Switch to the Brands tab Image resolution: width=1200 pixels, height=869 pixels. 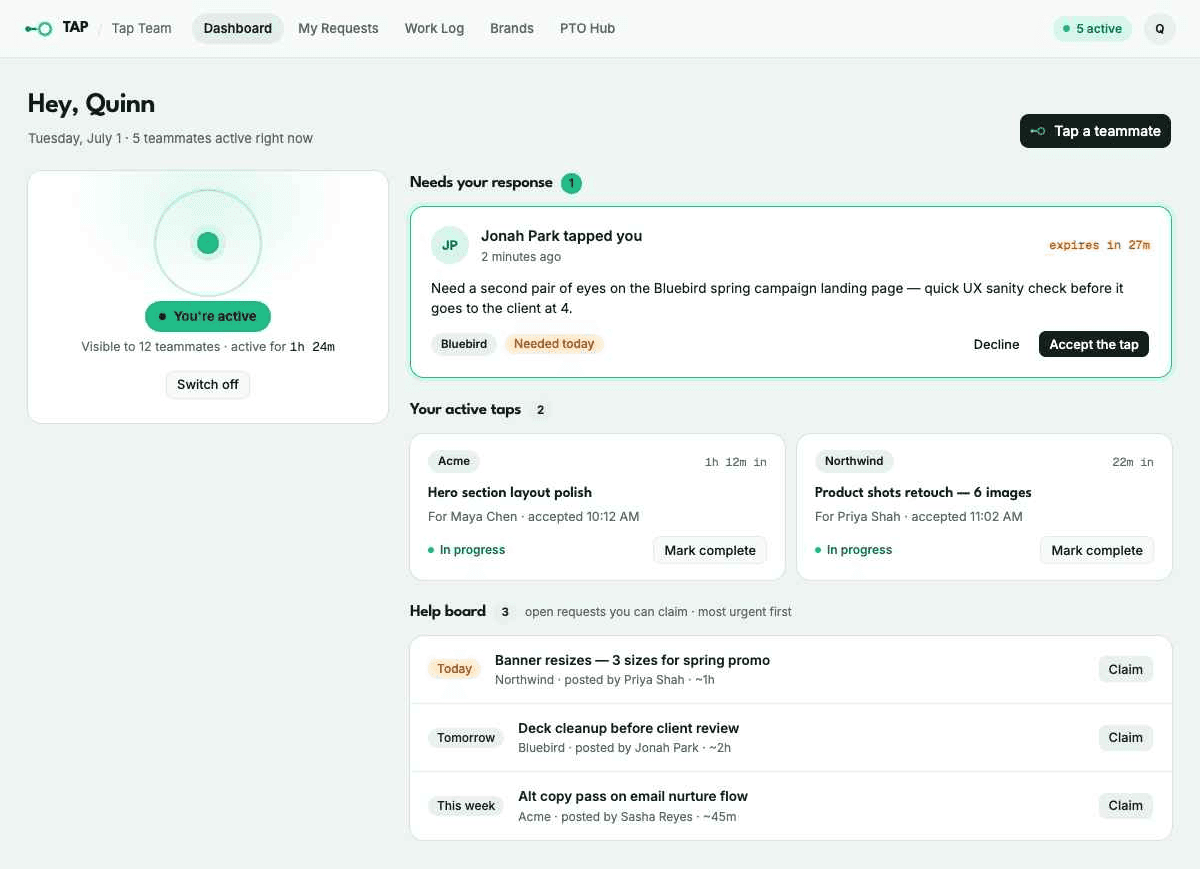click(512, 28)
